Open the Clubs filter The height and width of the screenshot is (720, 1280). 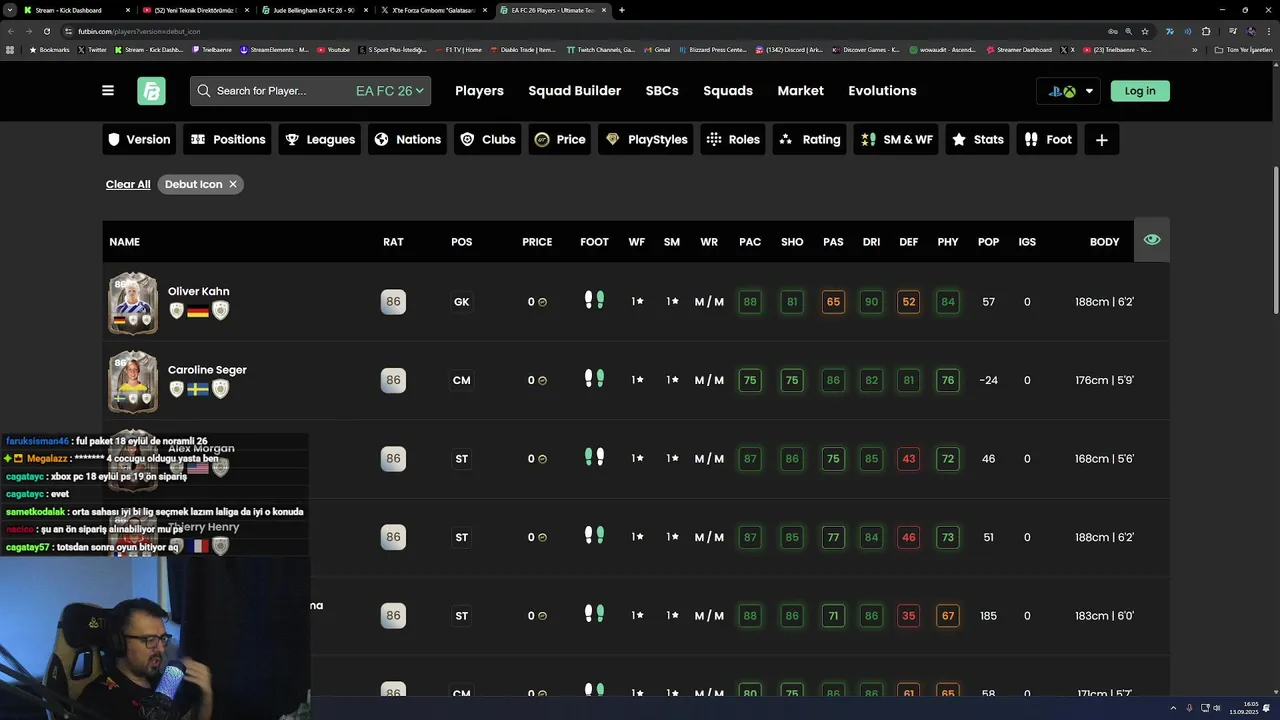(488, 140)
